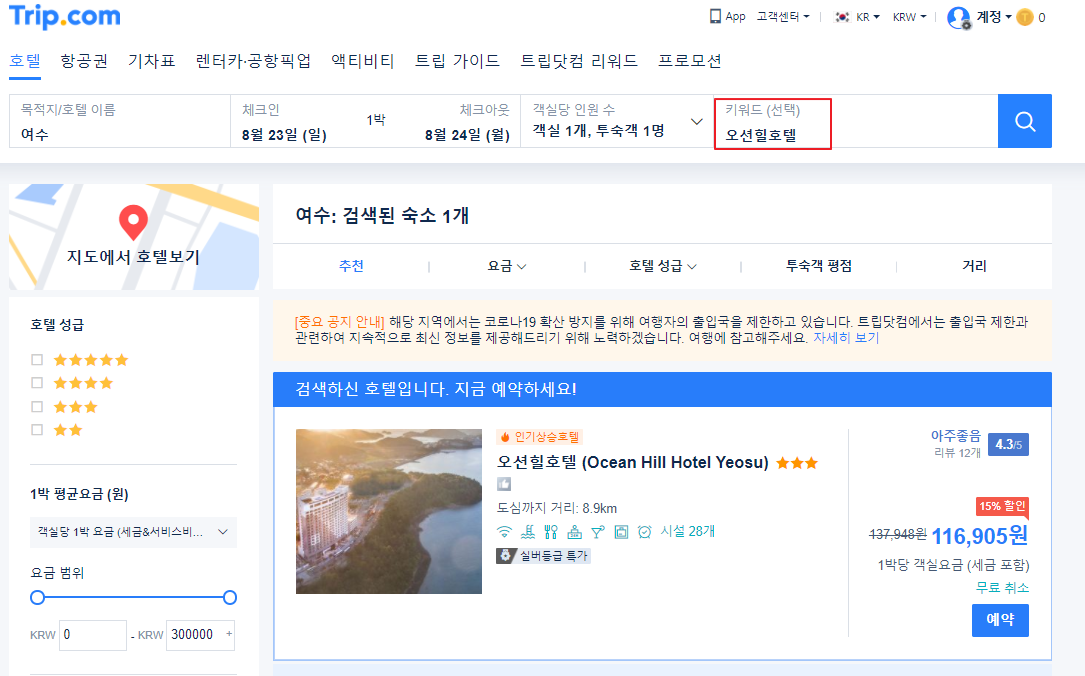Click the restaurant fork-and-knife icon
Viewport: 1085px width, 676px height.
[551, 531]
